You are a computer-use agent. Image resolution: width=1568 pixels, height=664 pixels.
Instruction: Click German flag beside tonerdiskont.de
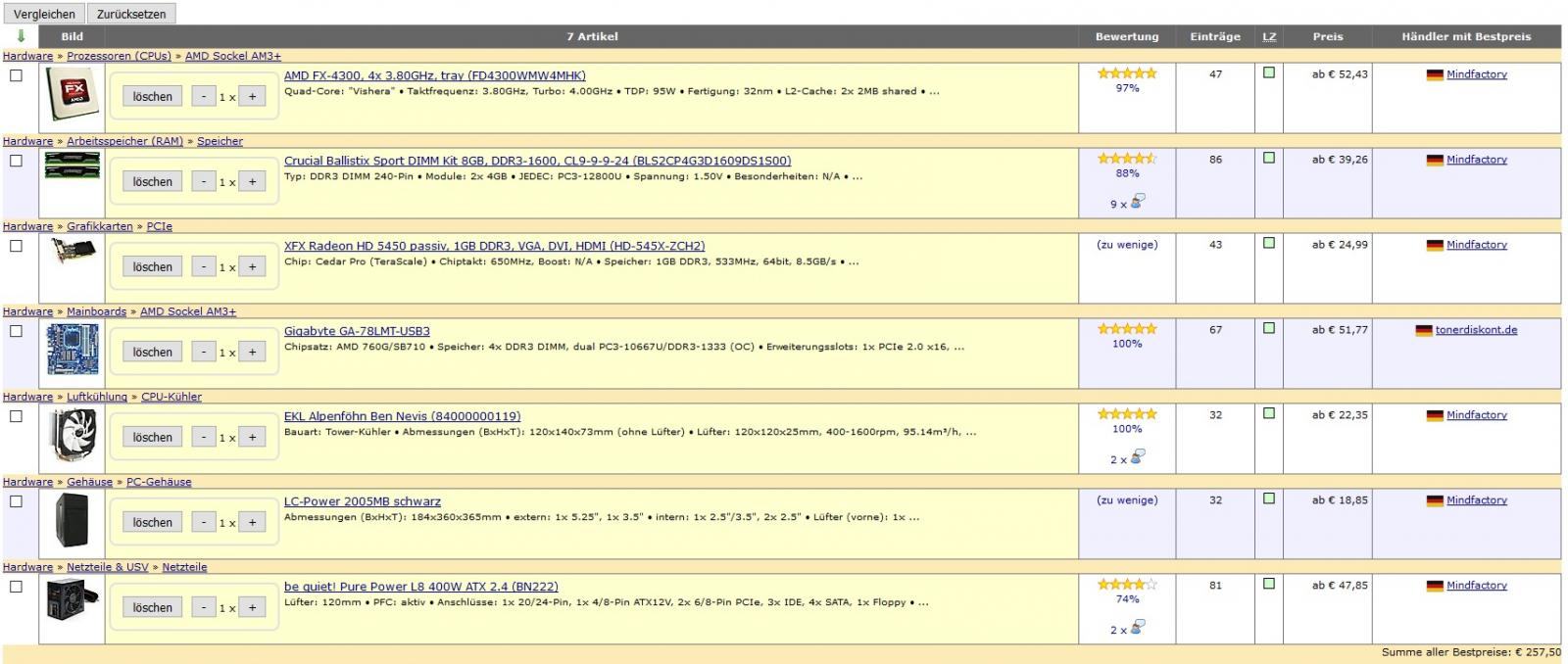(1424, 331)
